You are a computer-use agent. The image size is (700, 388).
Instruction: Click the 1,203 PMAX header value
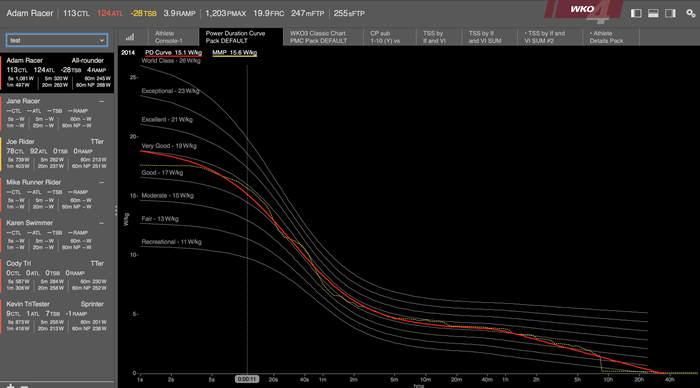225,13
